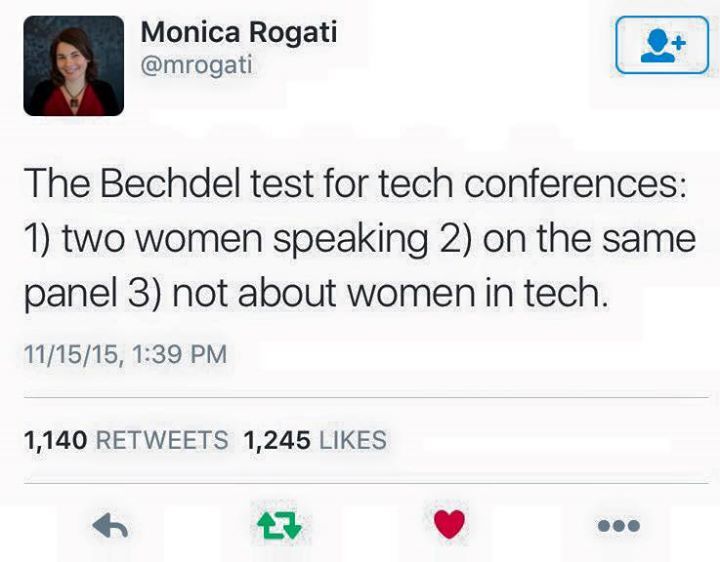The height and width of the screenshot is (562, 720).
Task: Open Monica Rogati's profile photo
Action: coord(73,66)
